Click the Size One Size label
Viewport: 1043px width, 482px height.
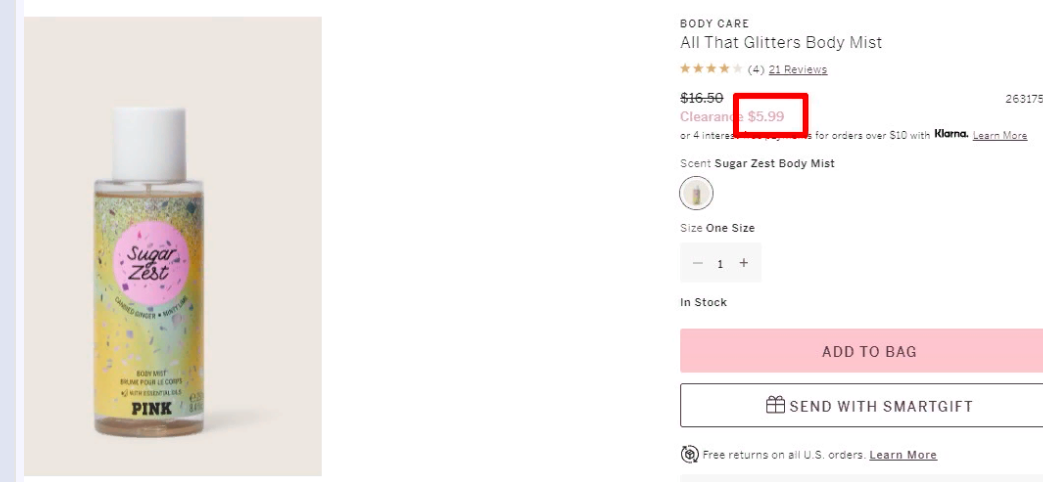click(x=717, y=228)
